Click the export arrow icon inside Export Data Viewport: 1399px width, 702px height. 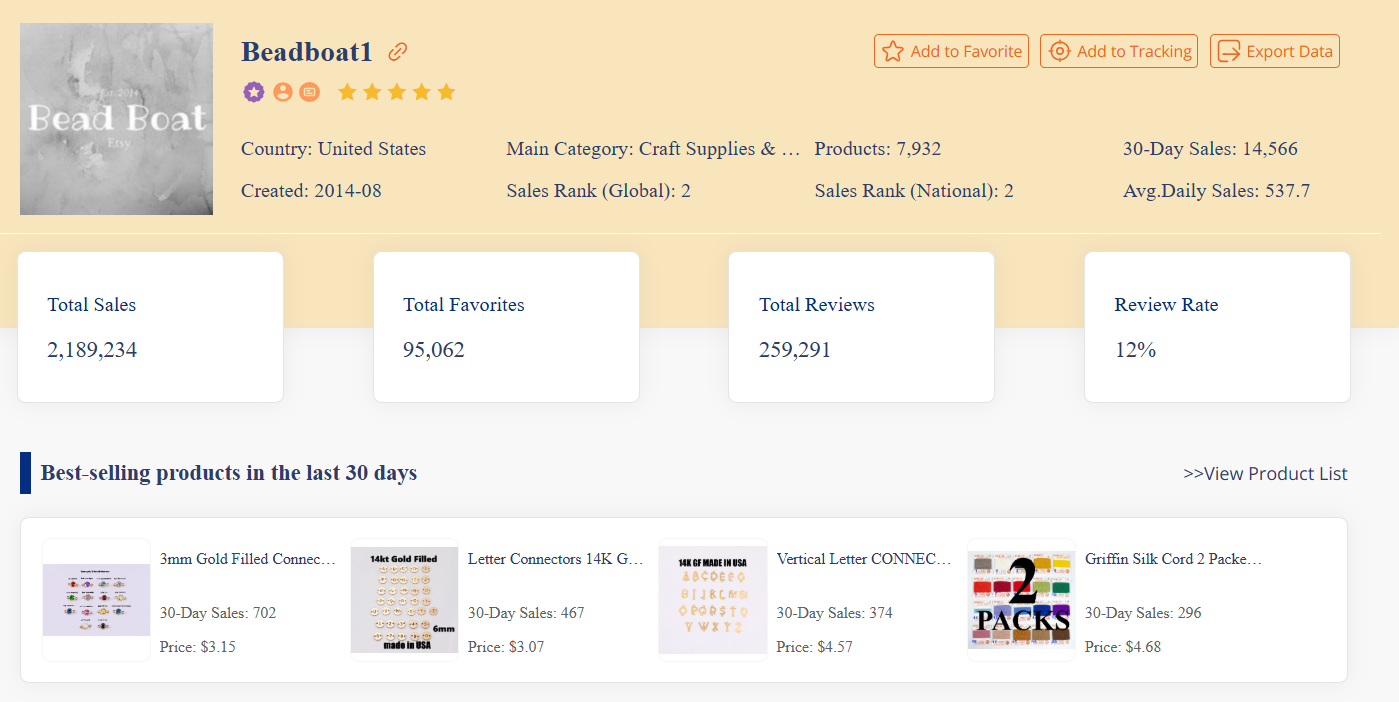pos(1229,50)
